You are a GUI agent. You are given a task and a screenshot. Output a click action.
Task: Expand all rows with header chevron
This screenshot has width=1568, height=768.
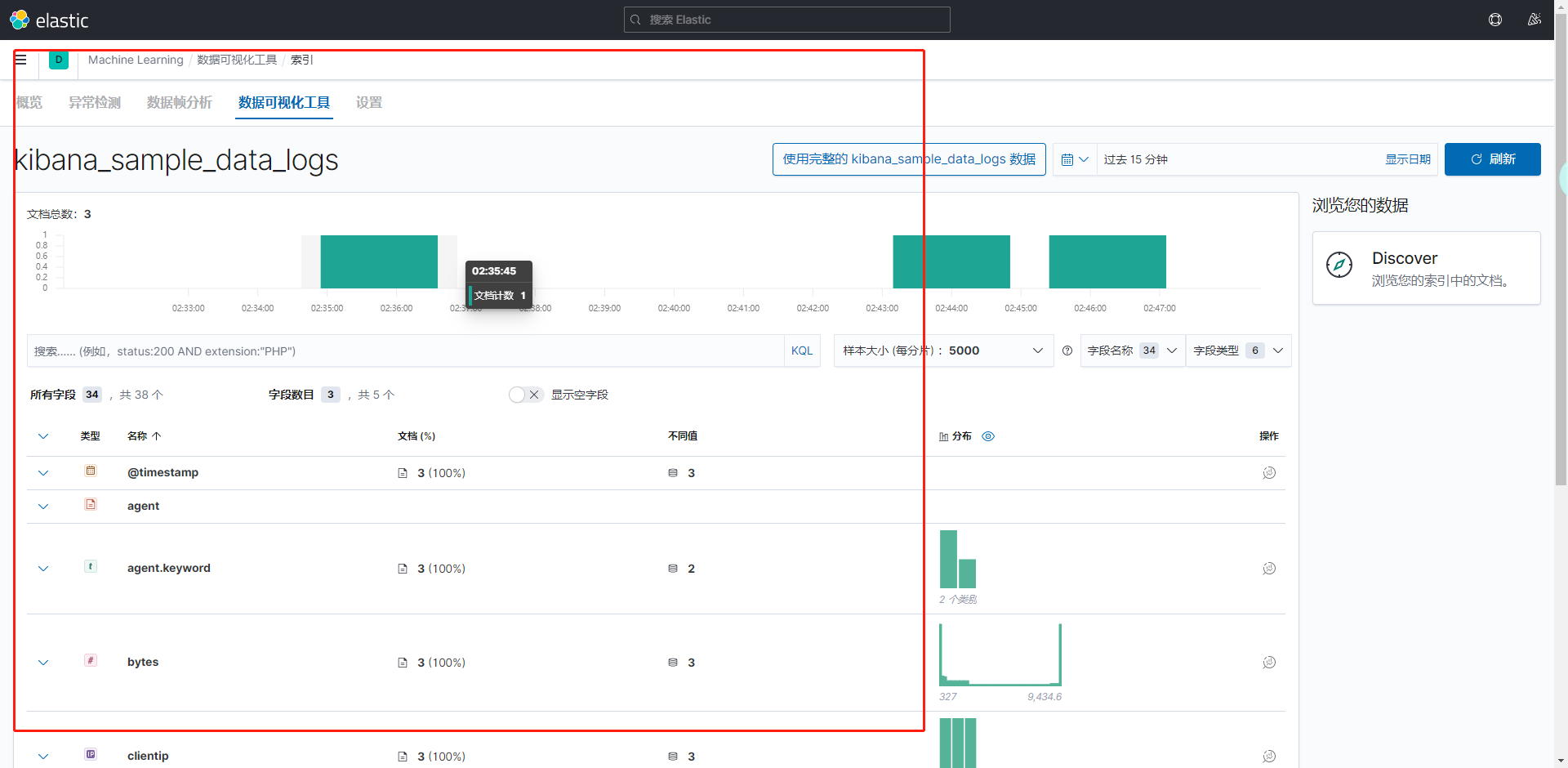point(43,436)
